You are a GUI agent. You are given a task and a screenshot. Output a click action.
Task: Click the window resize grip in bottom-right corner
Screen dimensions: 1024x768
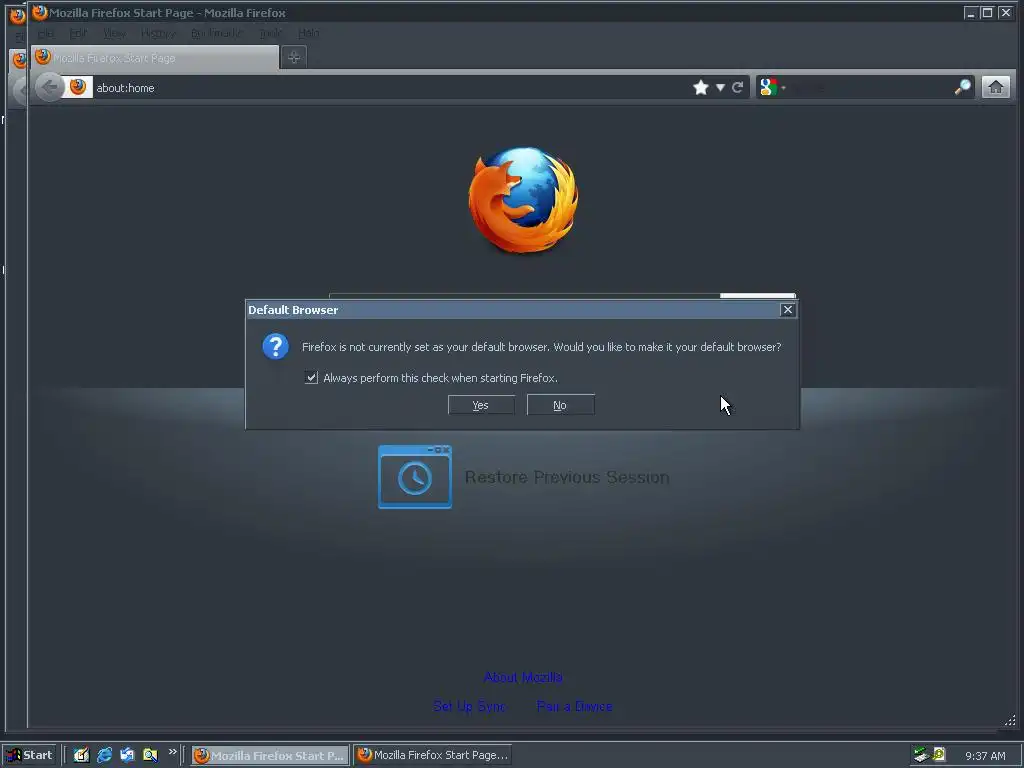[1010, 720]
